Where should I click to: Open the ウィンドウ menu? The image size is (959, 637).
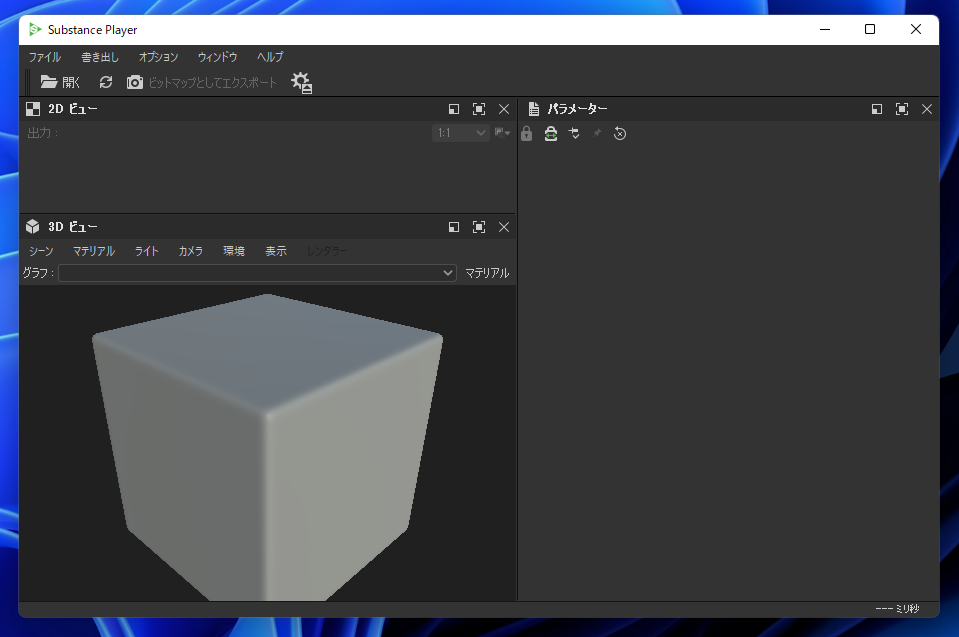tap(217, 57)
